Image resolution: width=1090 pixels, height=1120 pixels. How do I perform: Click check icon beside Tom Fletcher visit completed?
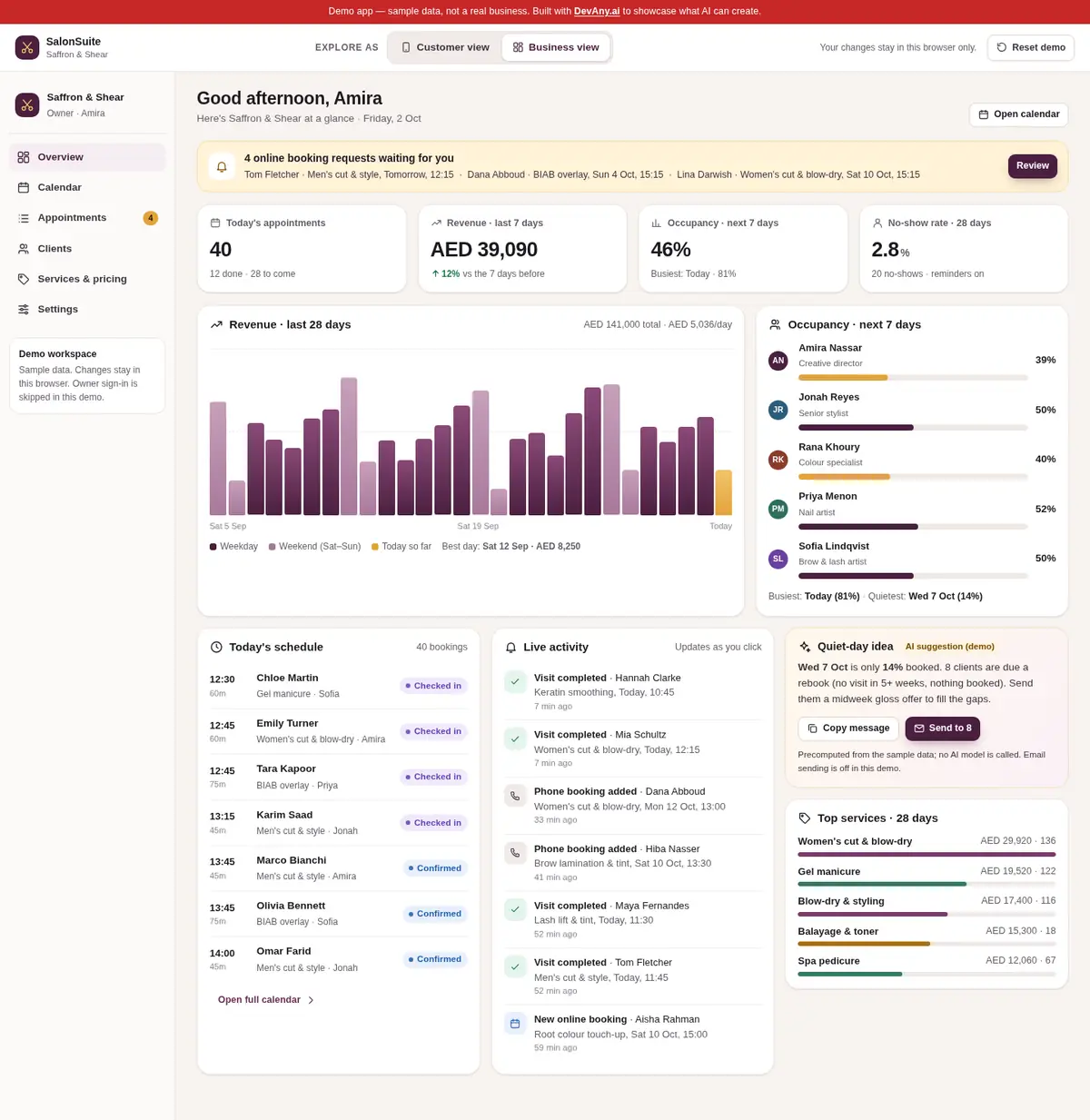coord(515,966)
